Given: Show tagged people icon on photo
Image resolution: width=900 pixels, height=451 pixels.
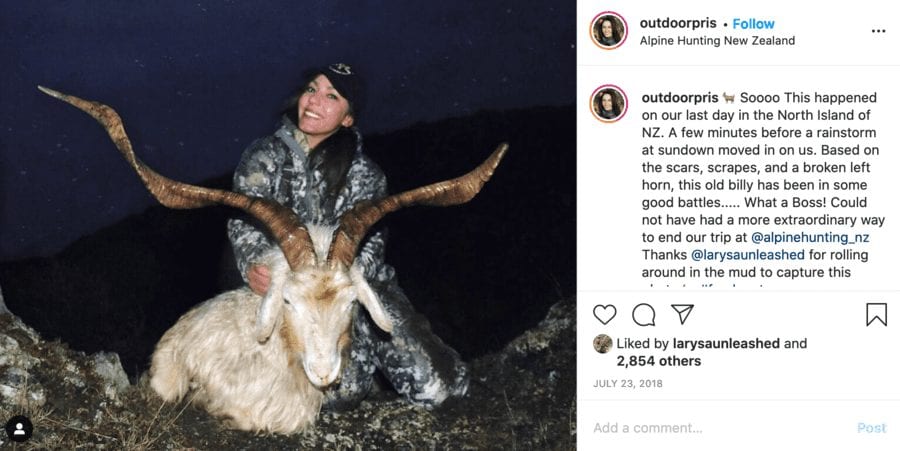Looking at the screenshot, I should (19, 429).
